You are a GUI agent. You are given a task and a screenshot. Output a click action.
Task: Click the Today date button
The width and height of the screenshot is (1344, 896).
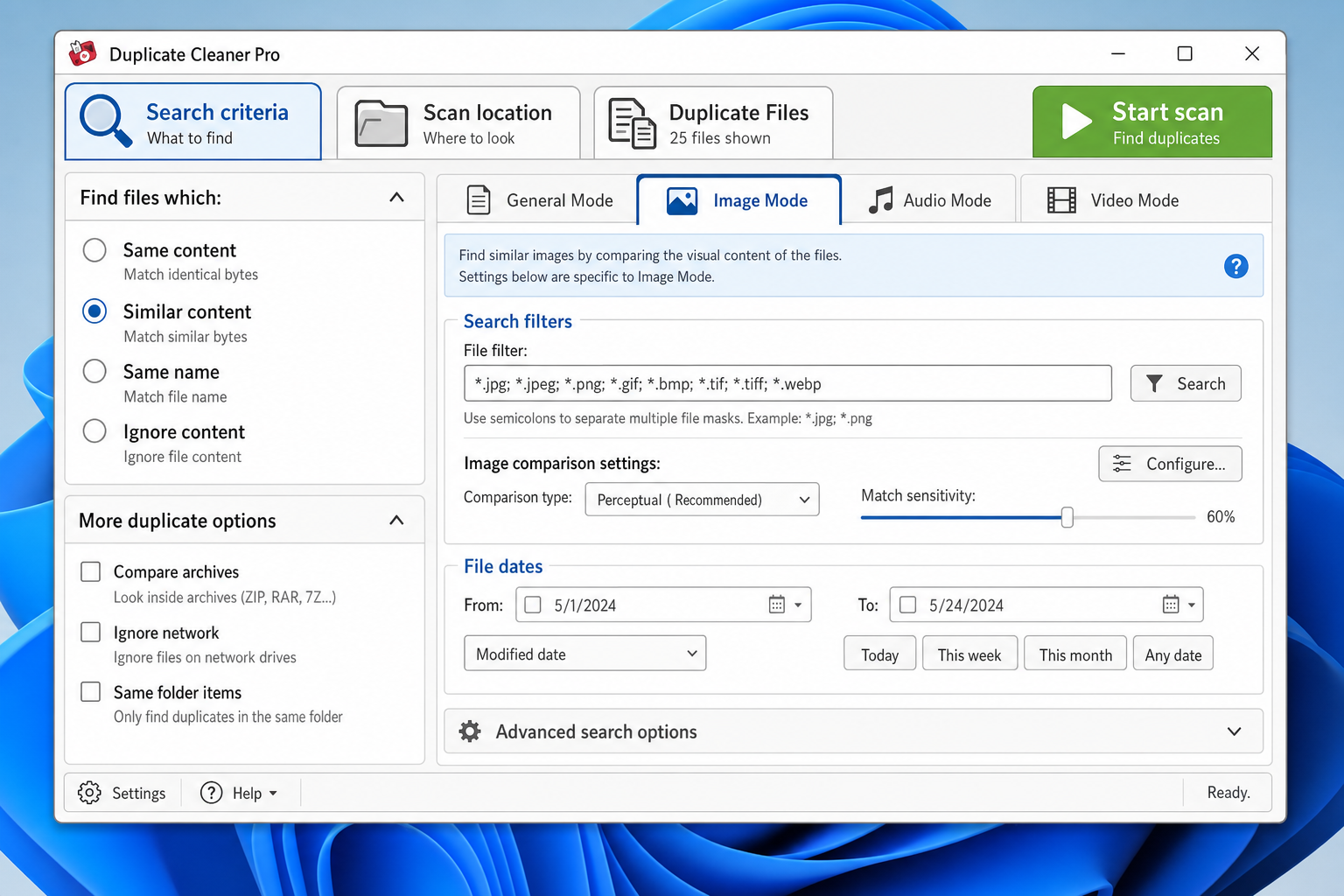coord(879,654)
